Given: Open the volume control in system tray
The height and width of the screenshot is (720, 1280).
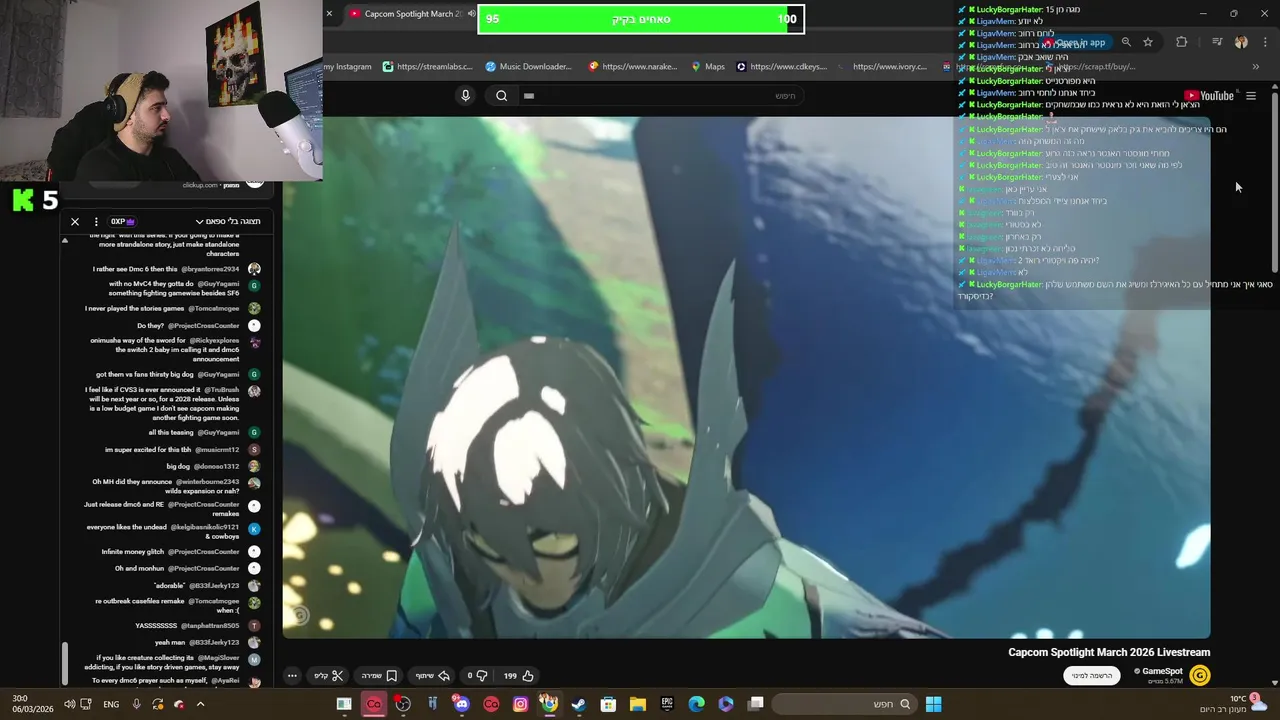Looking at the screenshot, I should 69,704.
